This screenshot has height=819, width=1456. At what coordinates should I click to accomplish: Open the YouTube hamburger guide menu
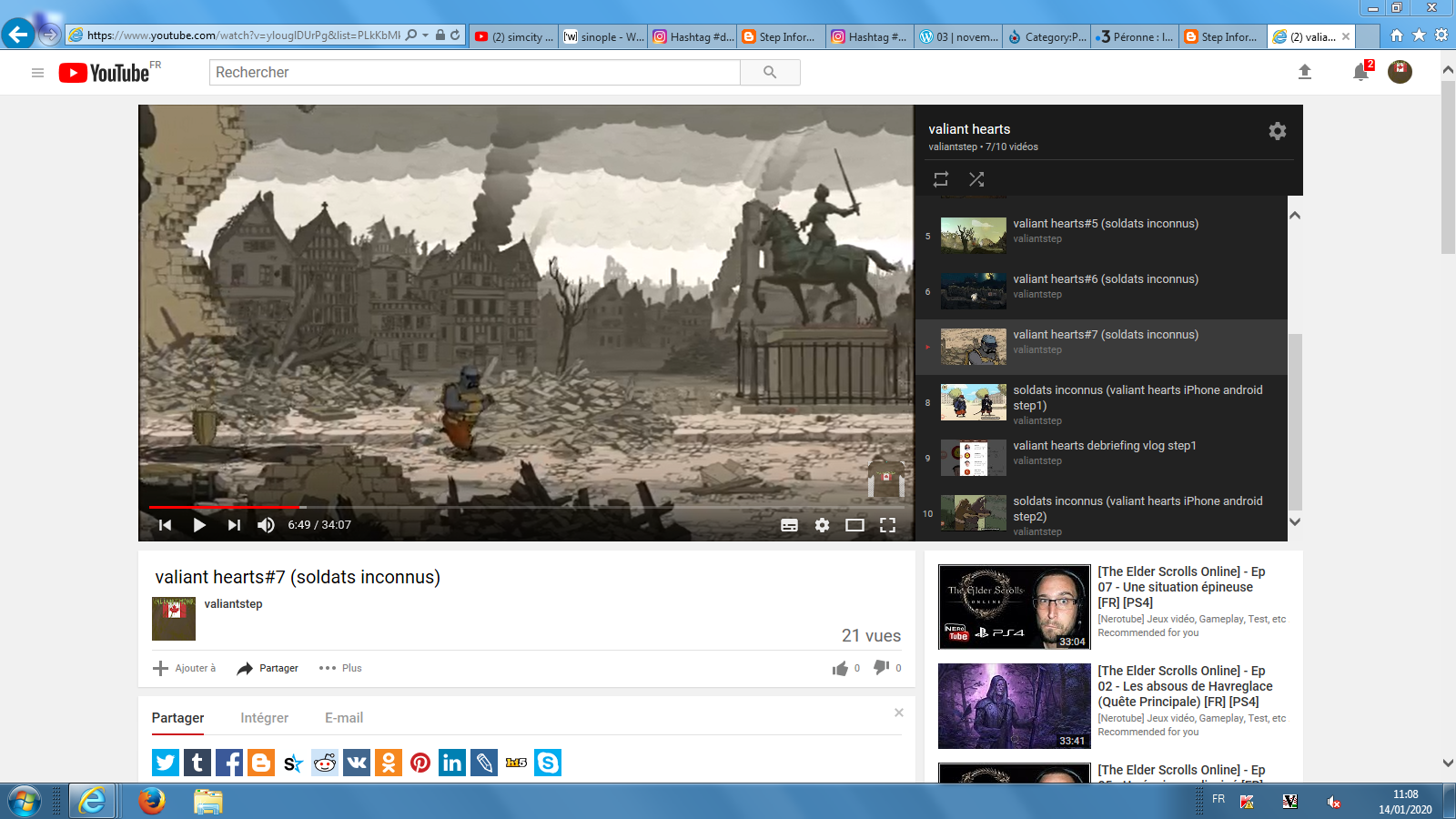[x=37, y=73]
